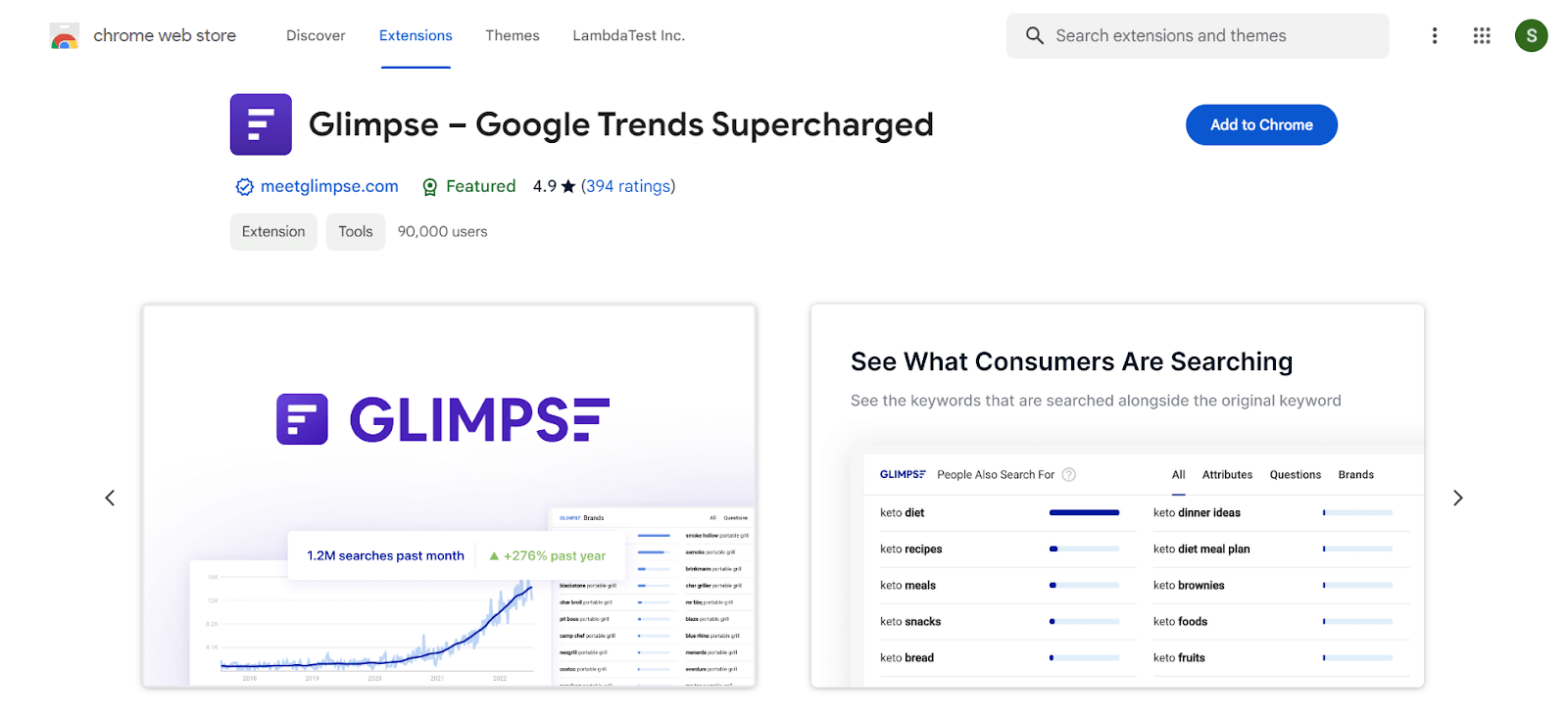1568x717 pixels.
Task: Click the help question mark in People Also Search For
Action: (x=1068, y=474)
